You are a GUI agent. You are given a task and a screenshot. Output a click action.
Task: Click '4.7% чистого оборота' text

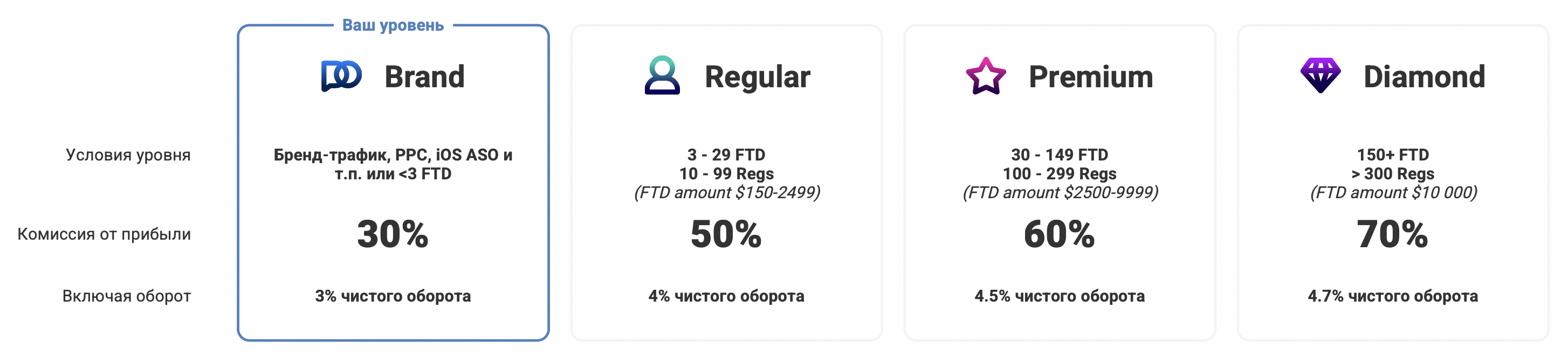(x=1392, y=296)
